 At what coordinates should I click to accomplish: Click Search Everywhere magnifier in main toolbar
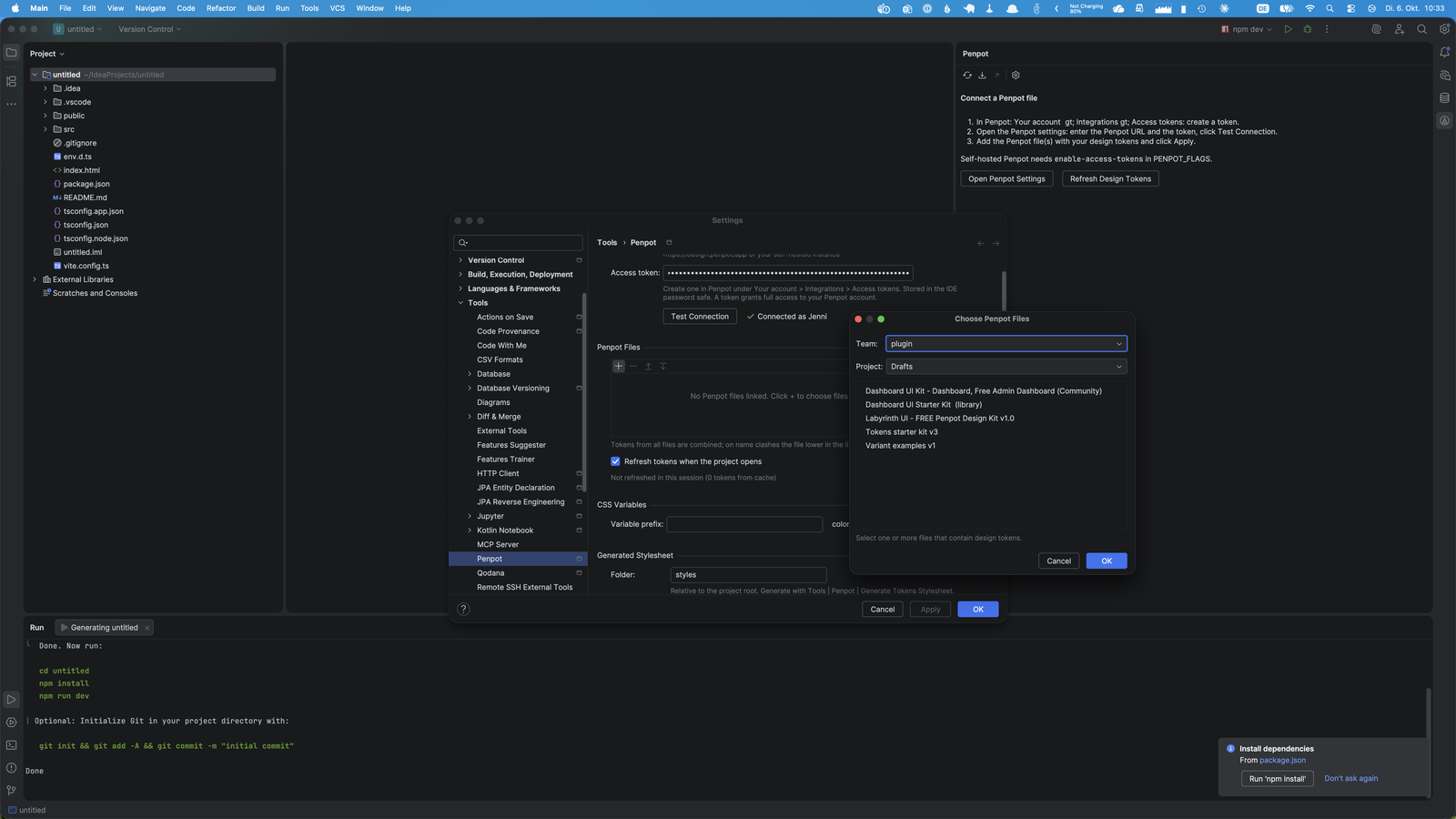point(1421,29)
